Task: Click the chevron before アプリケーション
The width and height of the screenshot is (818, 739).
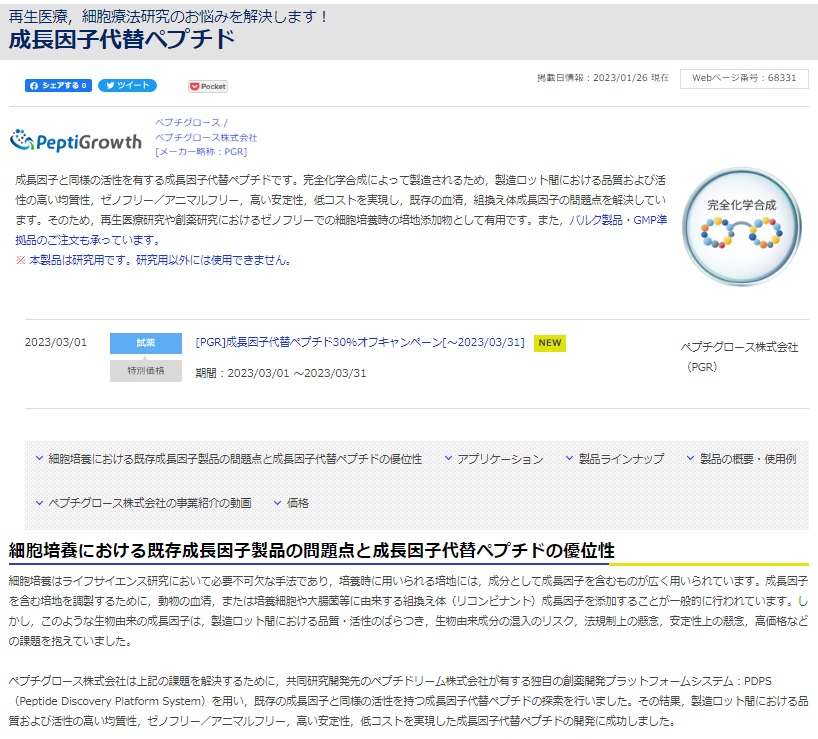Action: pos(448,458)
